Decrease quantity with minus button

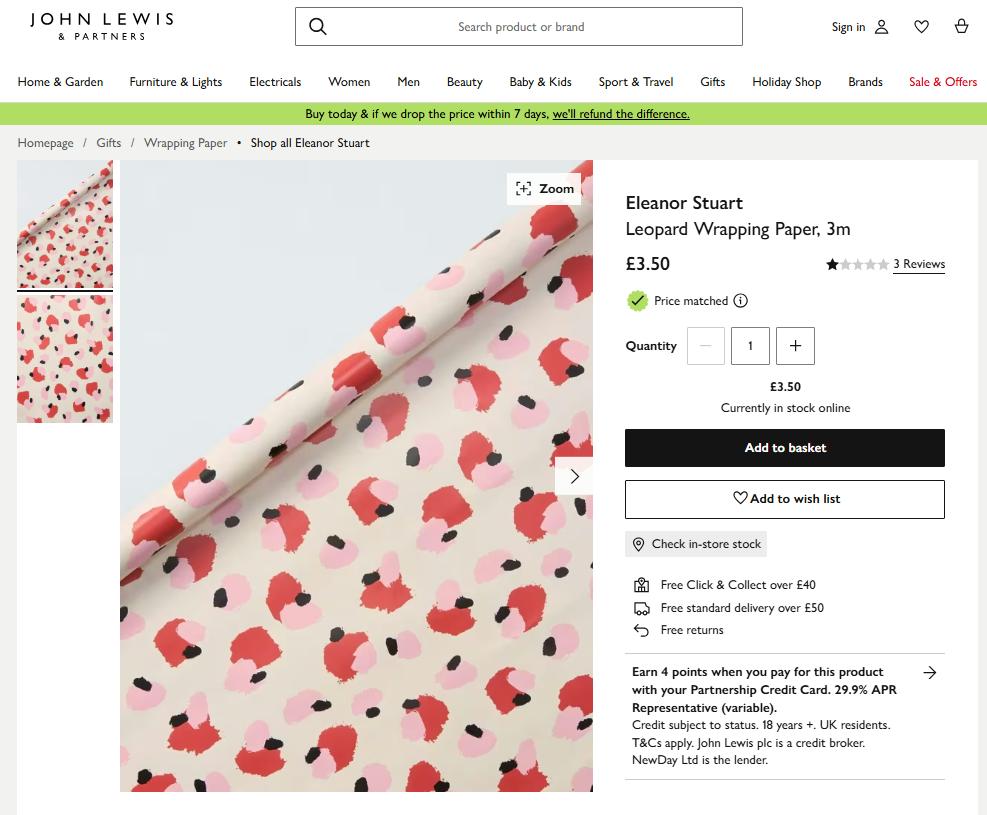[706, 346]
